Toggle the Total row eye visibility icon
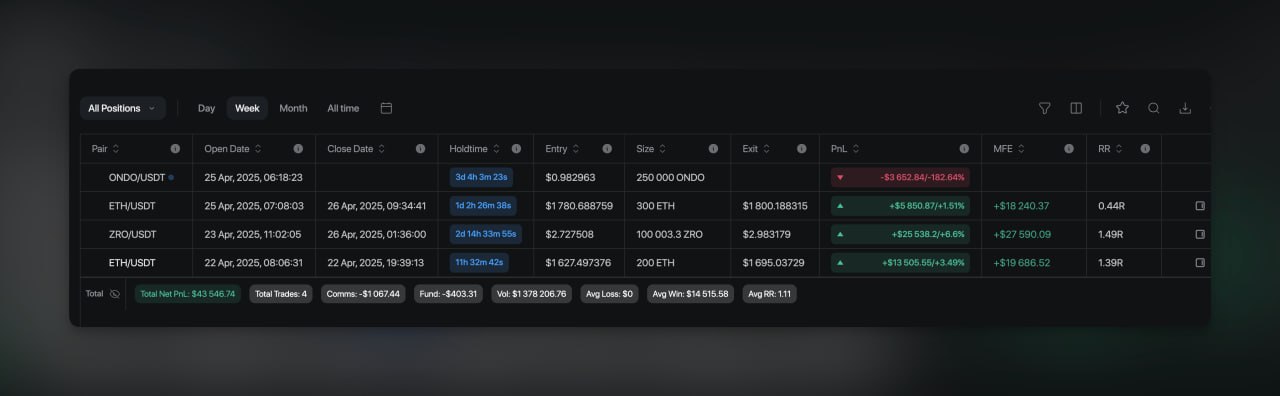This screenshot has width=1280, height=396. point(114,294)
